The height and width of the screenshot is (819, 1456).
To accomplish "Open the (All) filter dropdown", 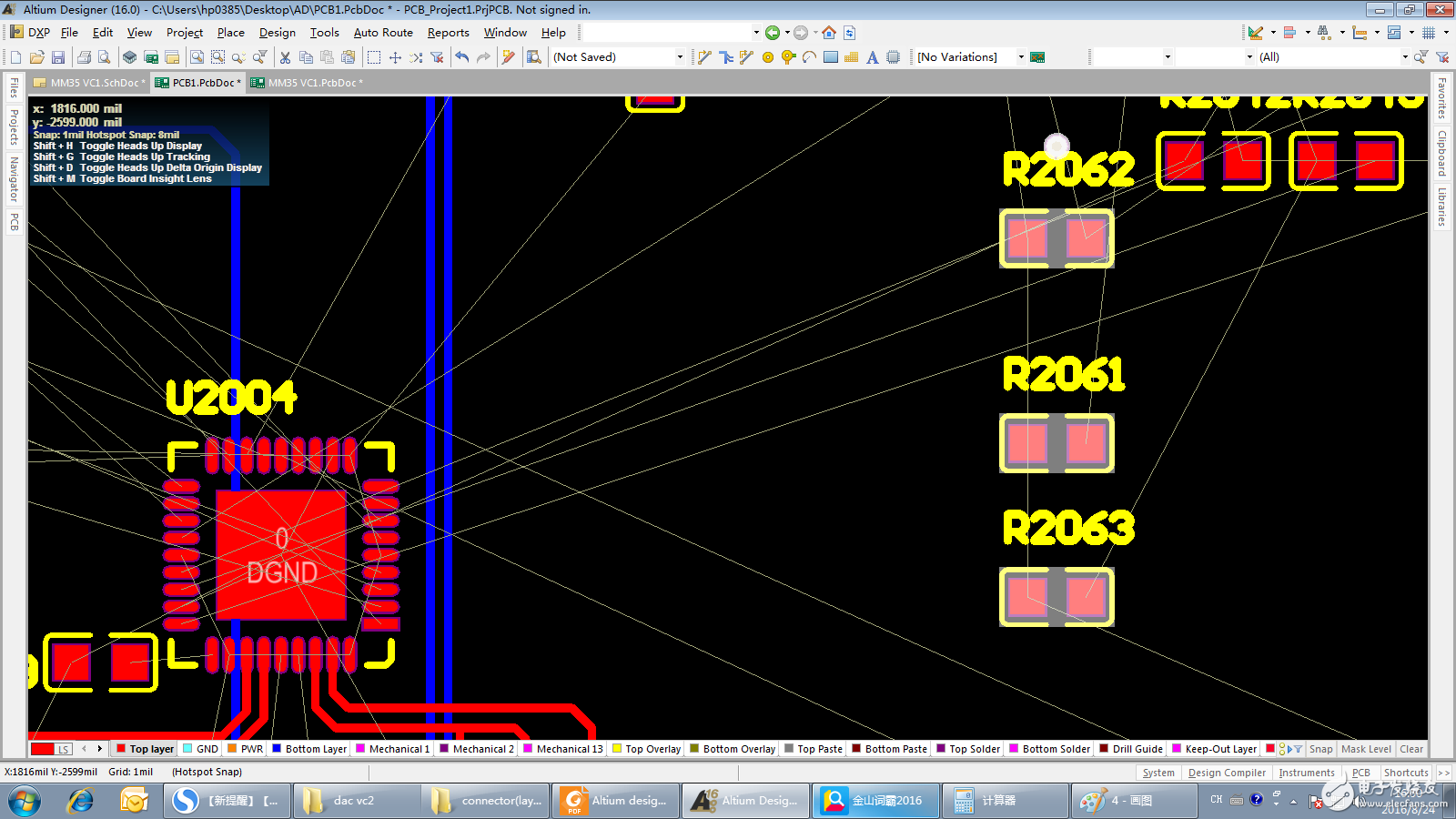I will click(x=1405, y=57).
